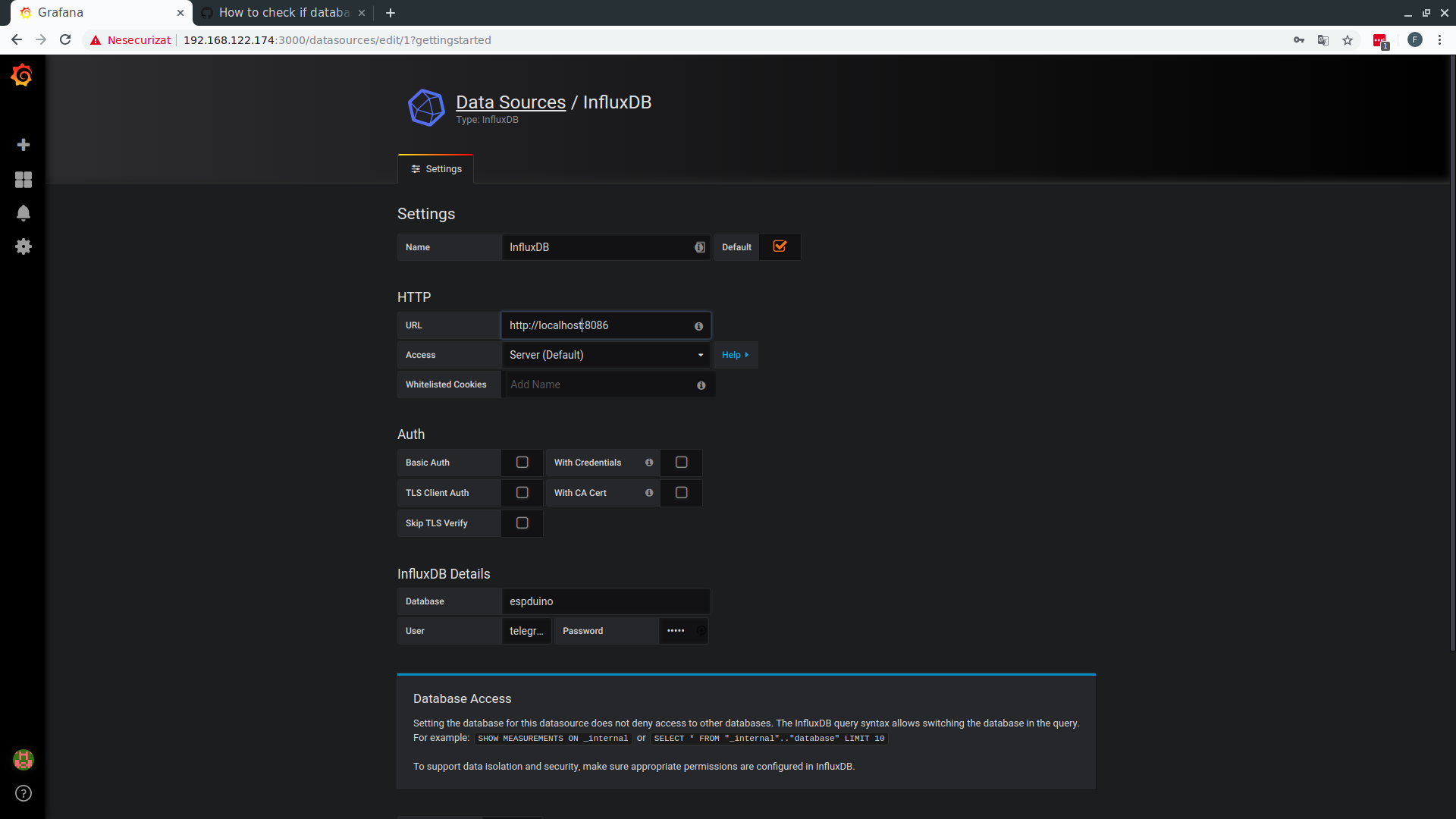Enable the TLS Client Auth checkbox
This screenshot has width=1456, height=819.
coord(522,493)
